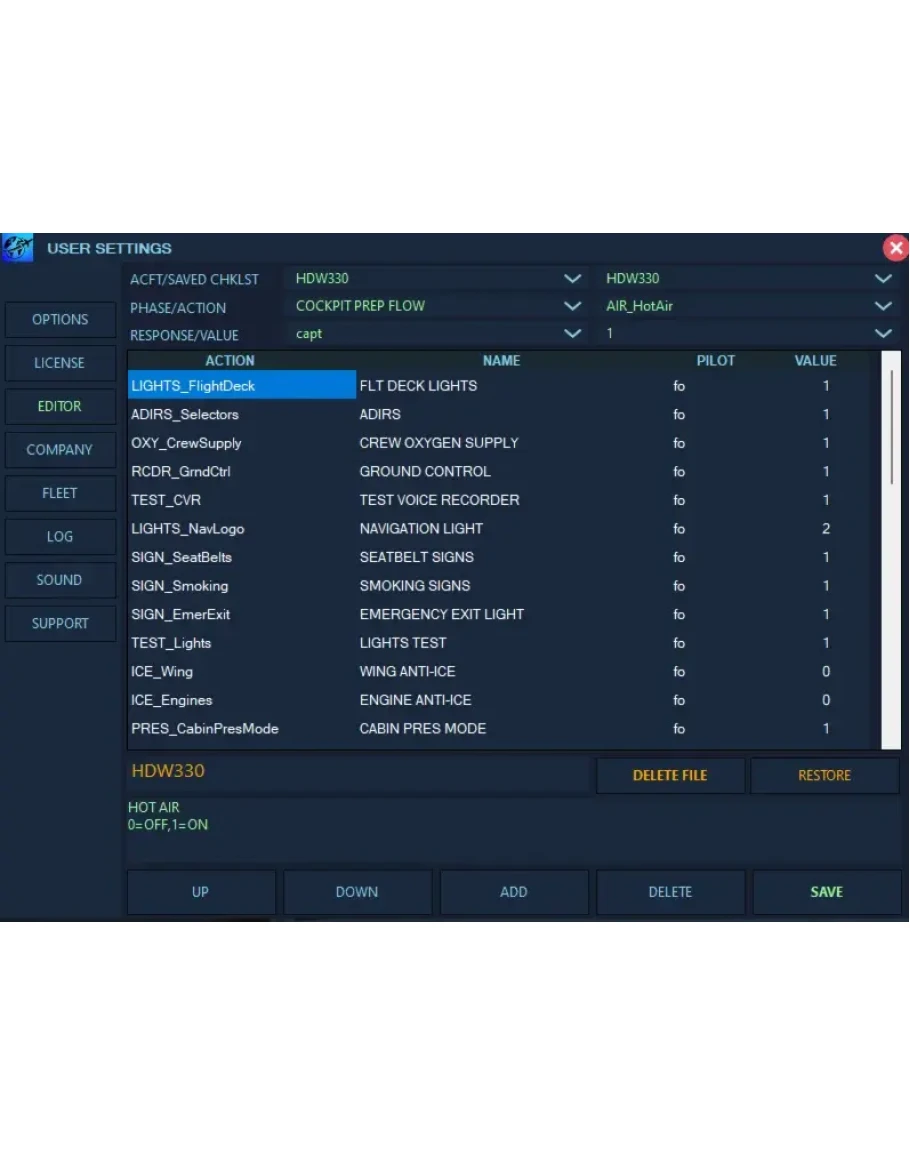This screenshot has height=1155, width=910.
Task: Open the Sound settings tab
Action: (60, 580)
